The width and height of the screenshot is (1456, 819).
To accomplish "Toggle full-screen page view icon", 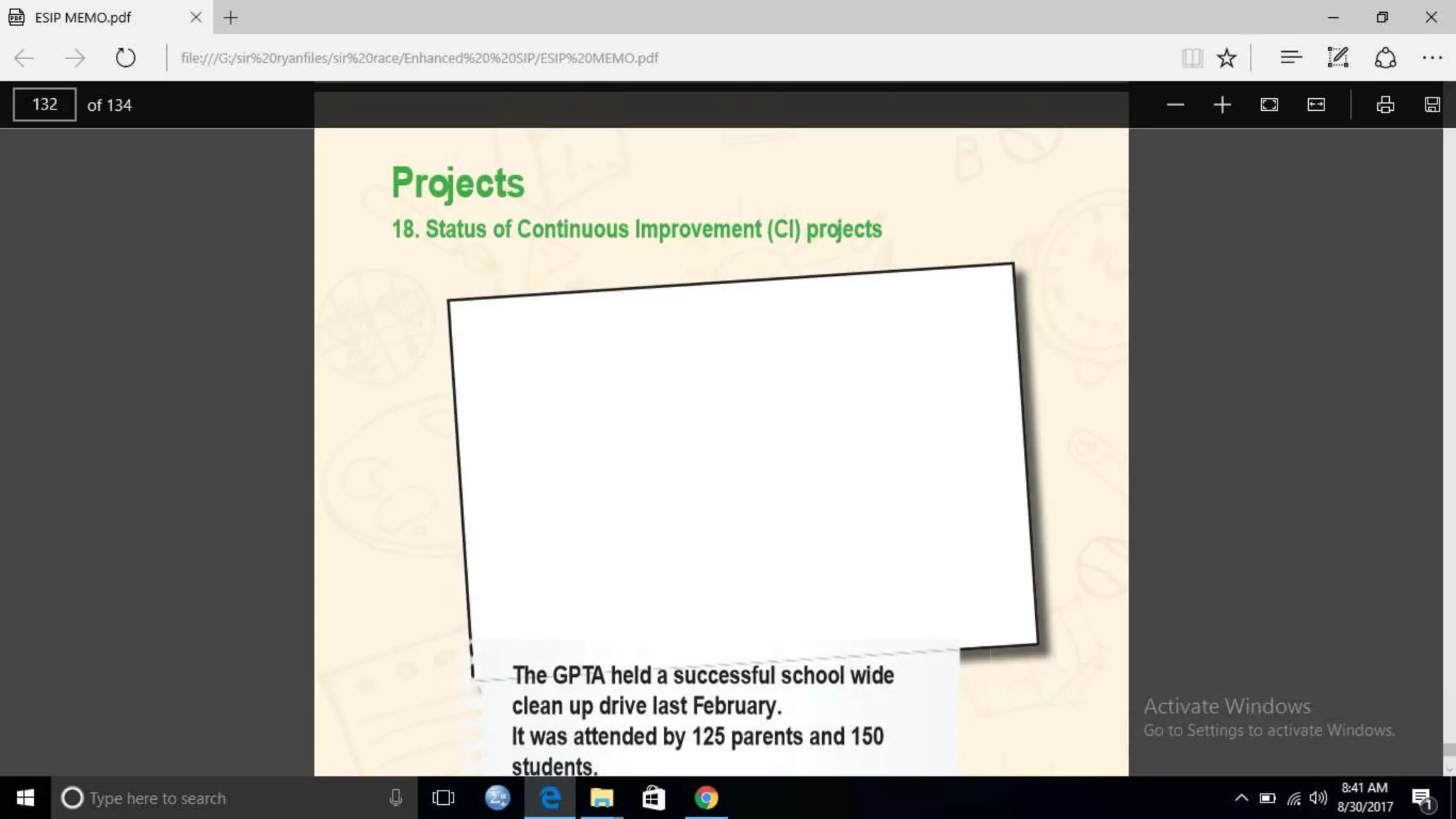I will point(1269,105).
